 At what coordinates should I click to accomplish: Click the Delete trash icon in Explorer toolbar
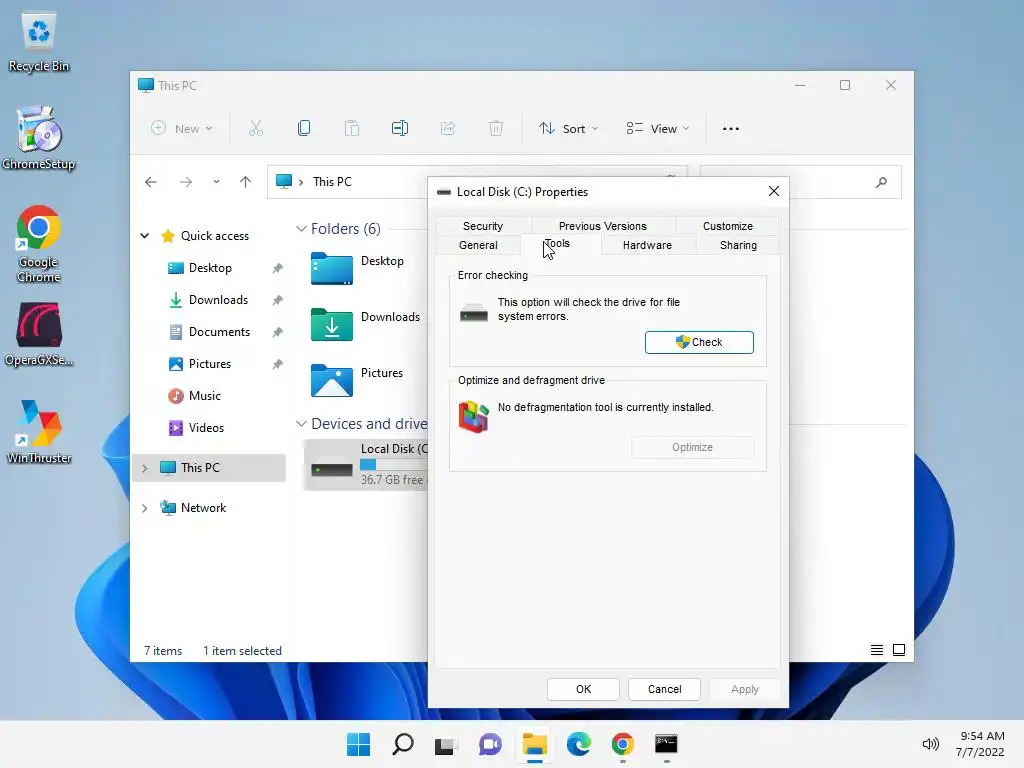click(x=496, y=129)
